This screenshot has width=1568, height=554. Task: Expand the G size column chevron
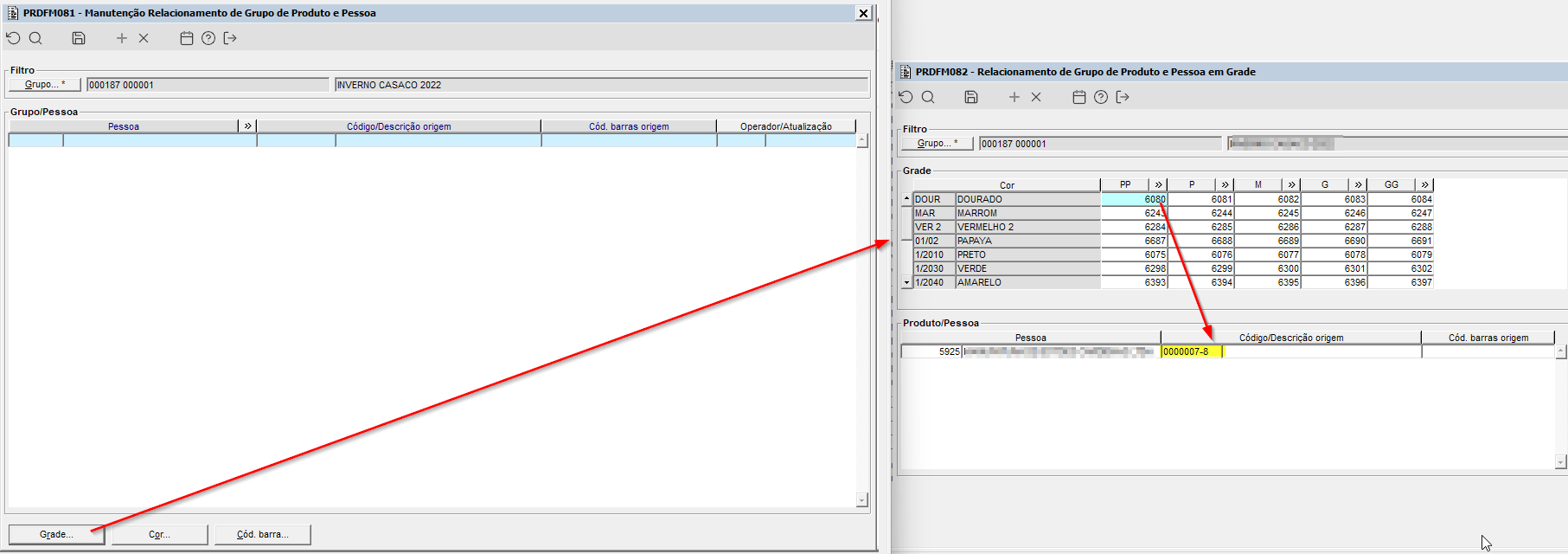coord(1358,184)
